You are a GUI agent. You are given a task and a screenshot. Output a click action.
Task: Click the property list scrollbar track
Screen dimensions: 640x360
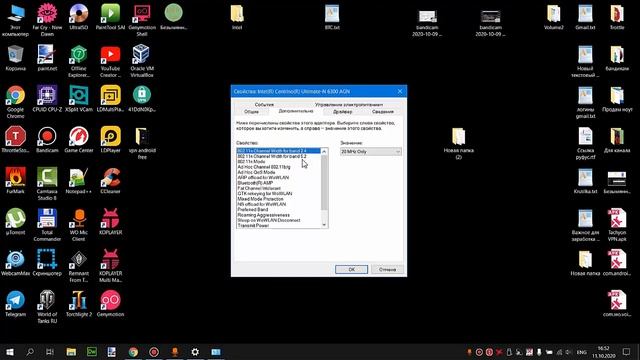click(x=324, y=216)
